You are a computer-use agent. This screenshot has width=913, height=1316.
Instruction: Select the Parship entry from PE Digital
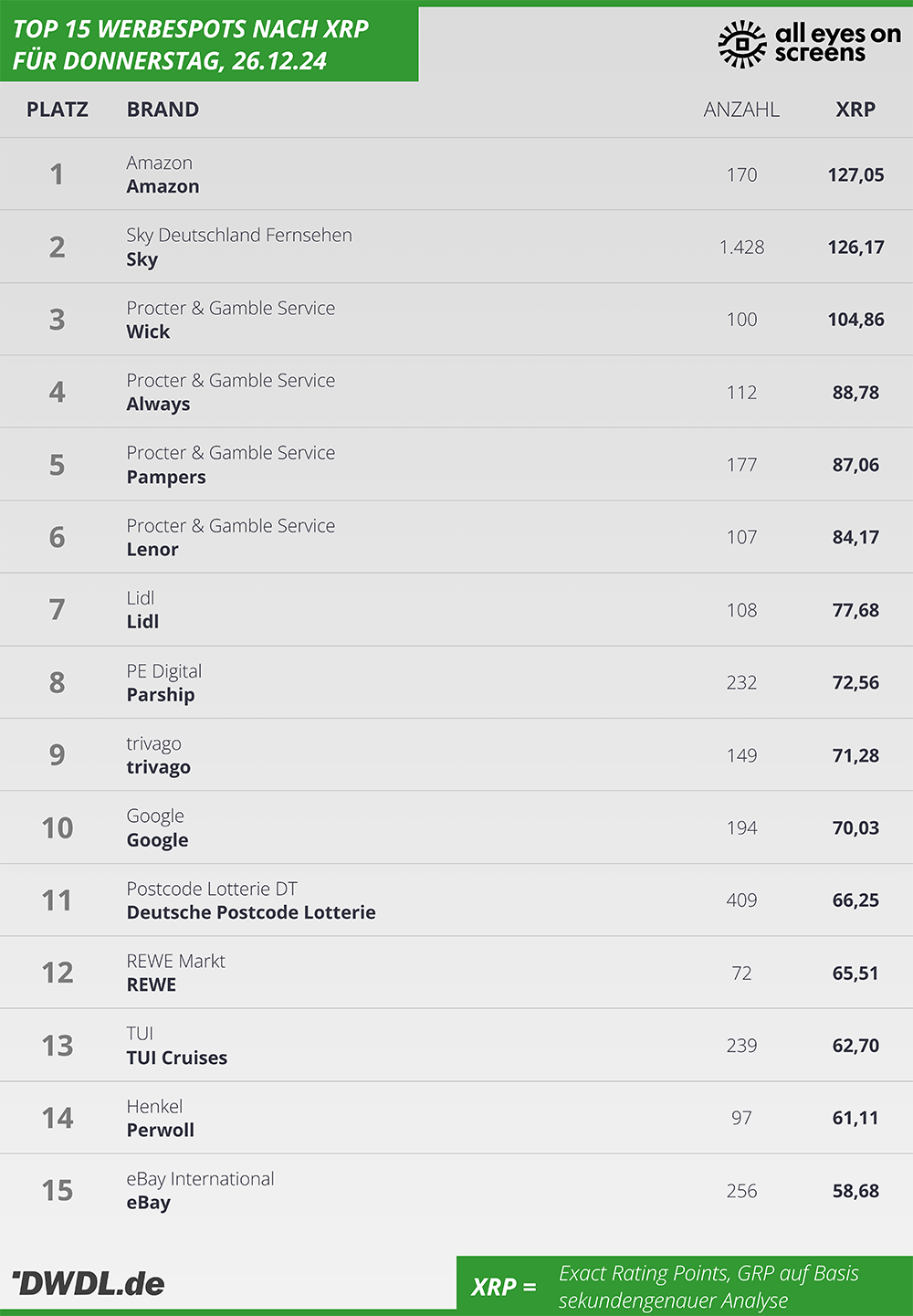(161, 695)
